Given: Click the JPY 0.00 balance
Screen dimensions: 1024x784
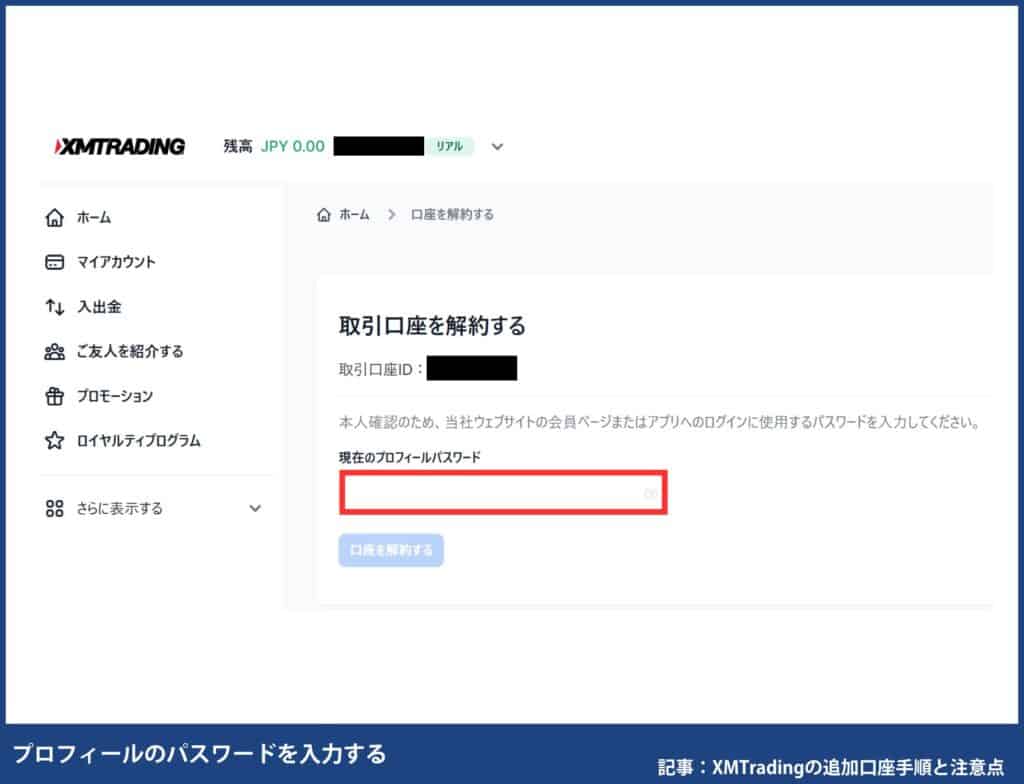Looking at the screenshot, I should click(x=293, y=146).
